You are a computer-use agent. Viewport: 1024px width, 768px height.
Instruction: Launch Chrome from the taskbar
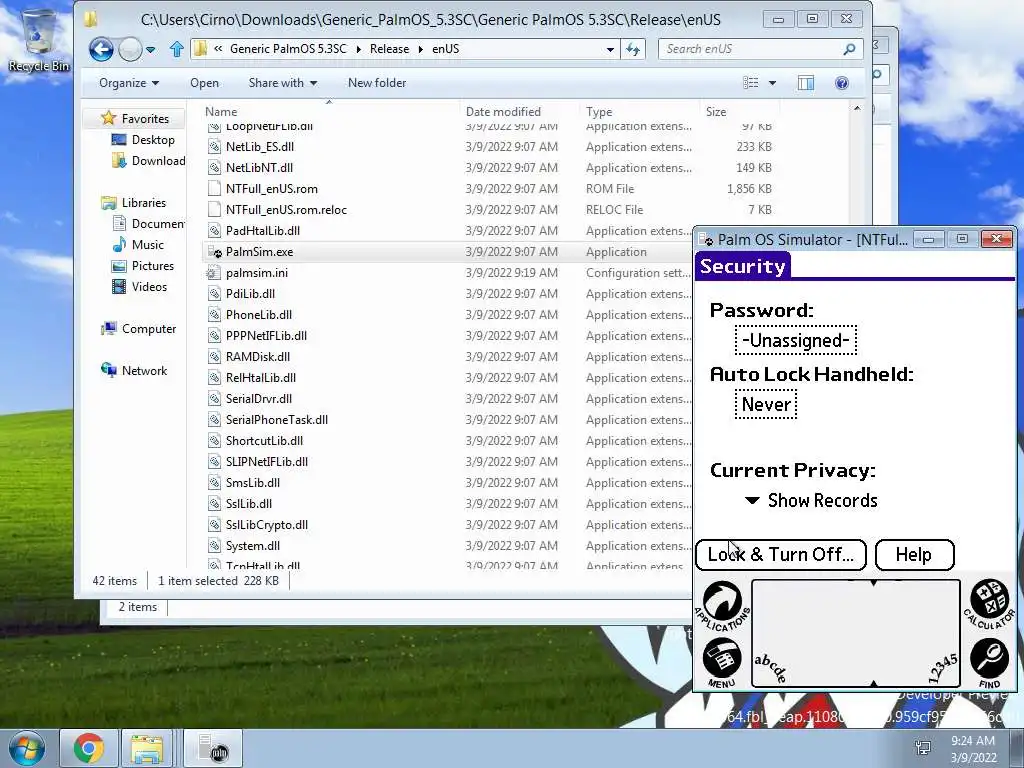[x=88, y=748]
